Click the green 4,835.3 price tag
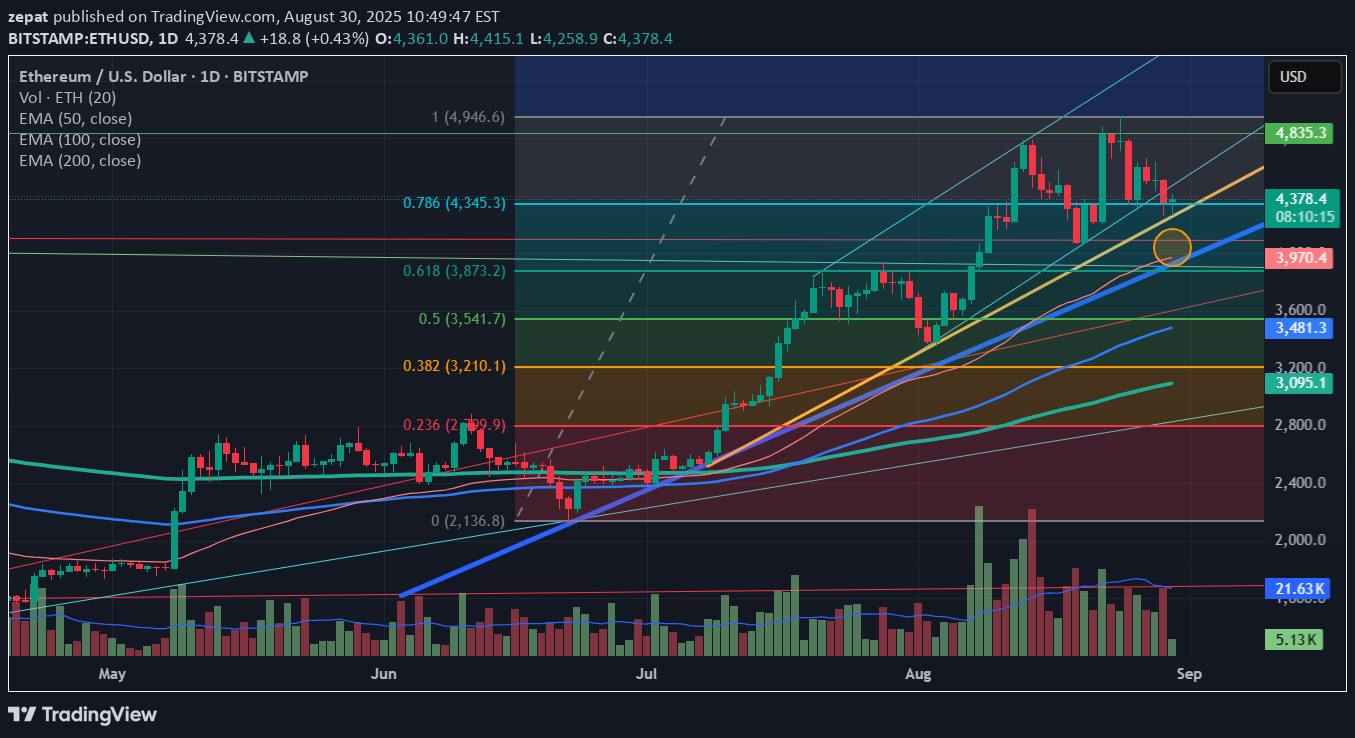Viewport: 1355px width, 738px height. [x=1300, y=133]
